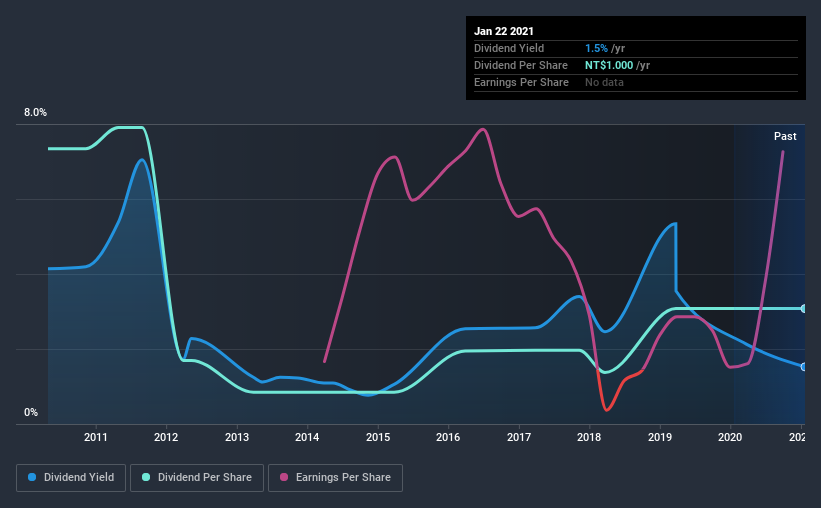821x508 pixels.
Task: Toggle the Dividend Yield legend button
Action: 71,478
